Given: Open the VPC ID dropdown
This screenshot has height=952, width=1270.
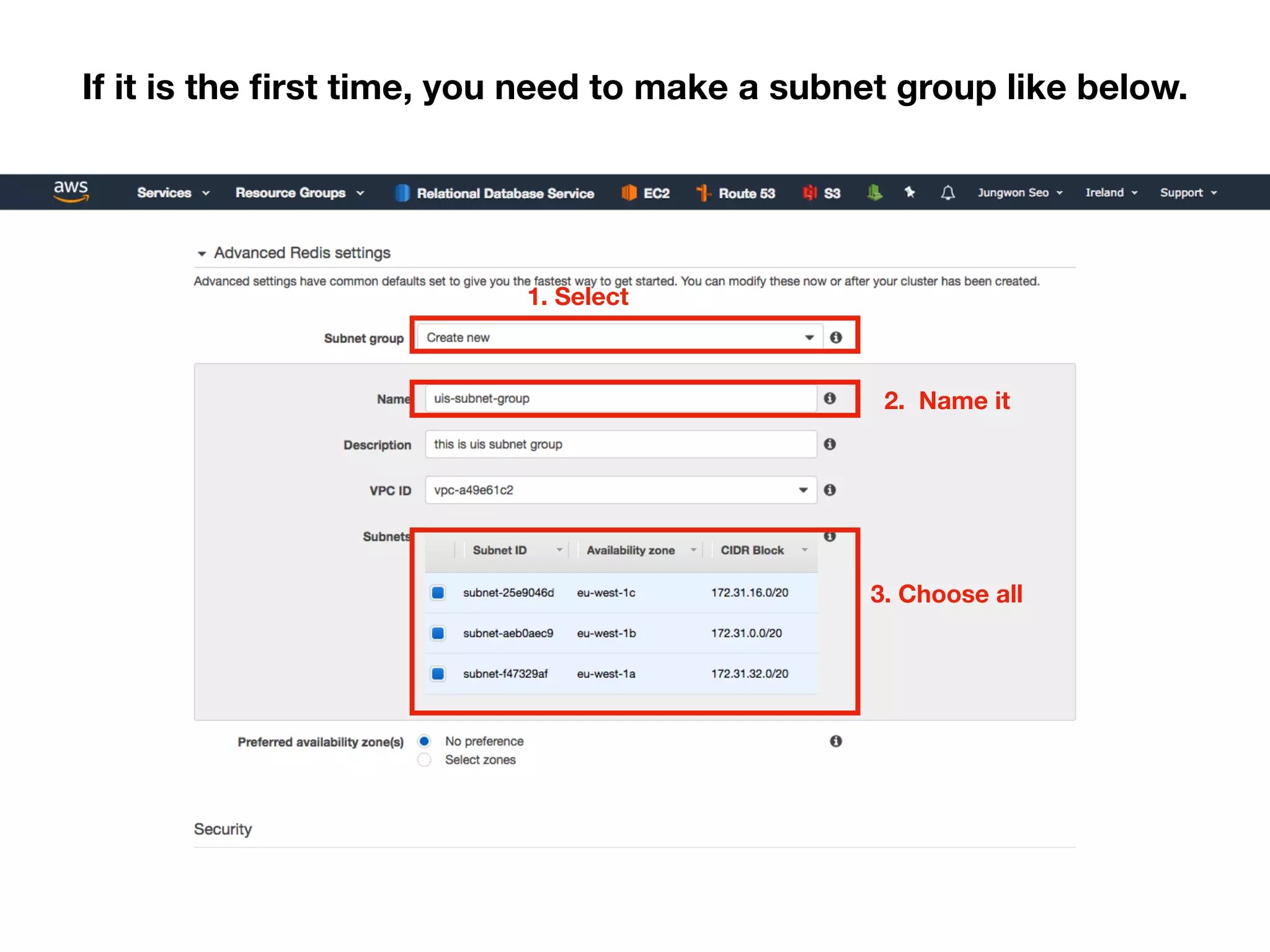Looking at the screenshot, I should point(621,490).
